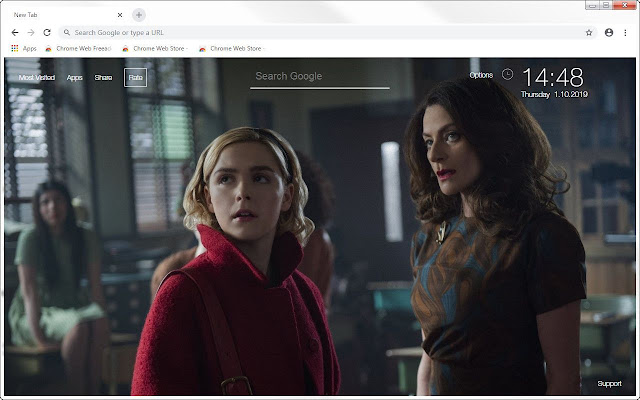
Task: Click the 14:48 time display
Action: pos(553,77)
